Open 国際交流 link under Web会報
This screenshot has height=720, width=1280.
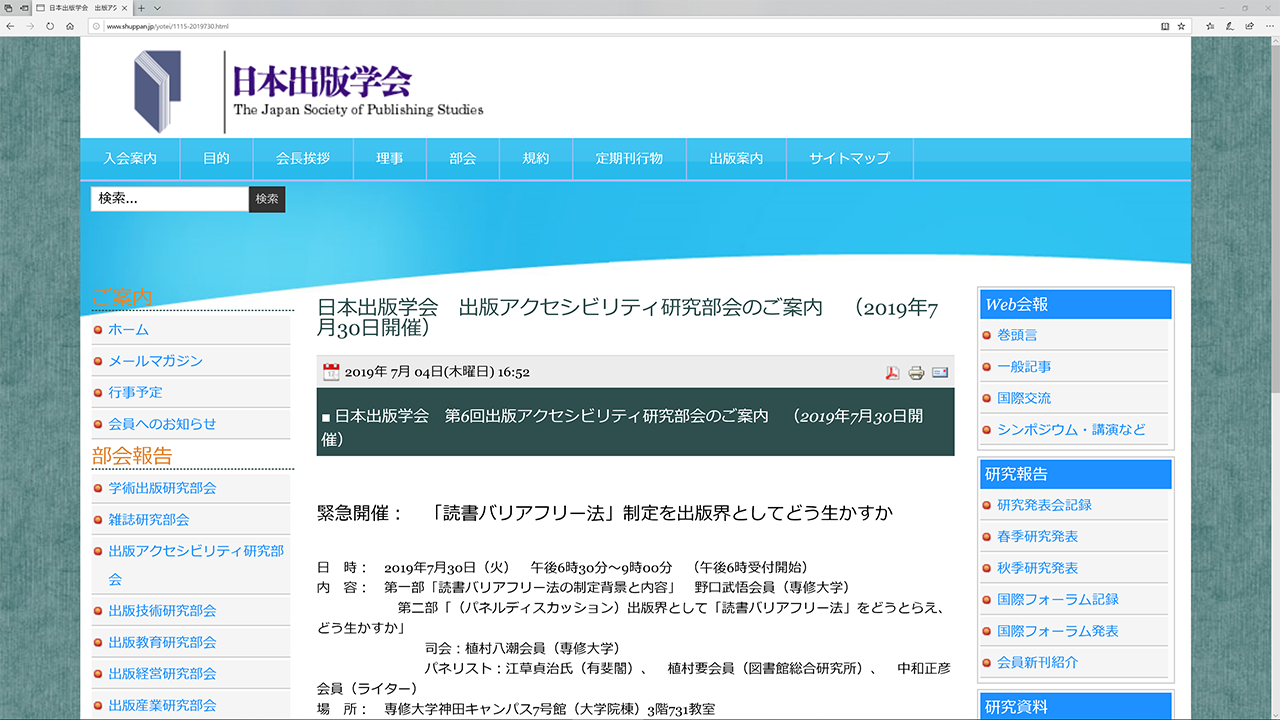(1024, 398)
